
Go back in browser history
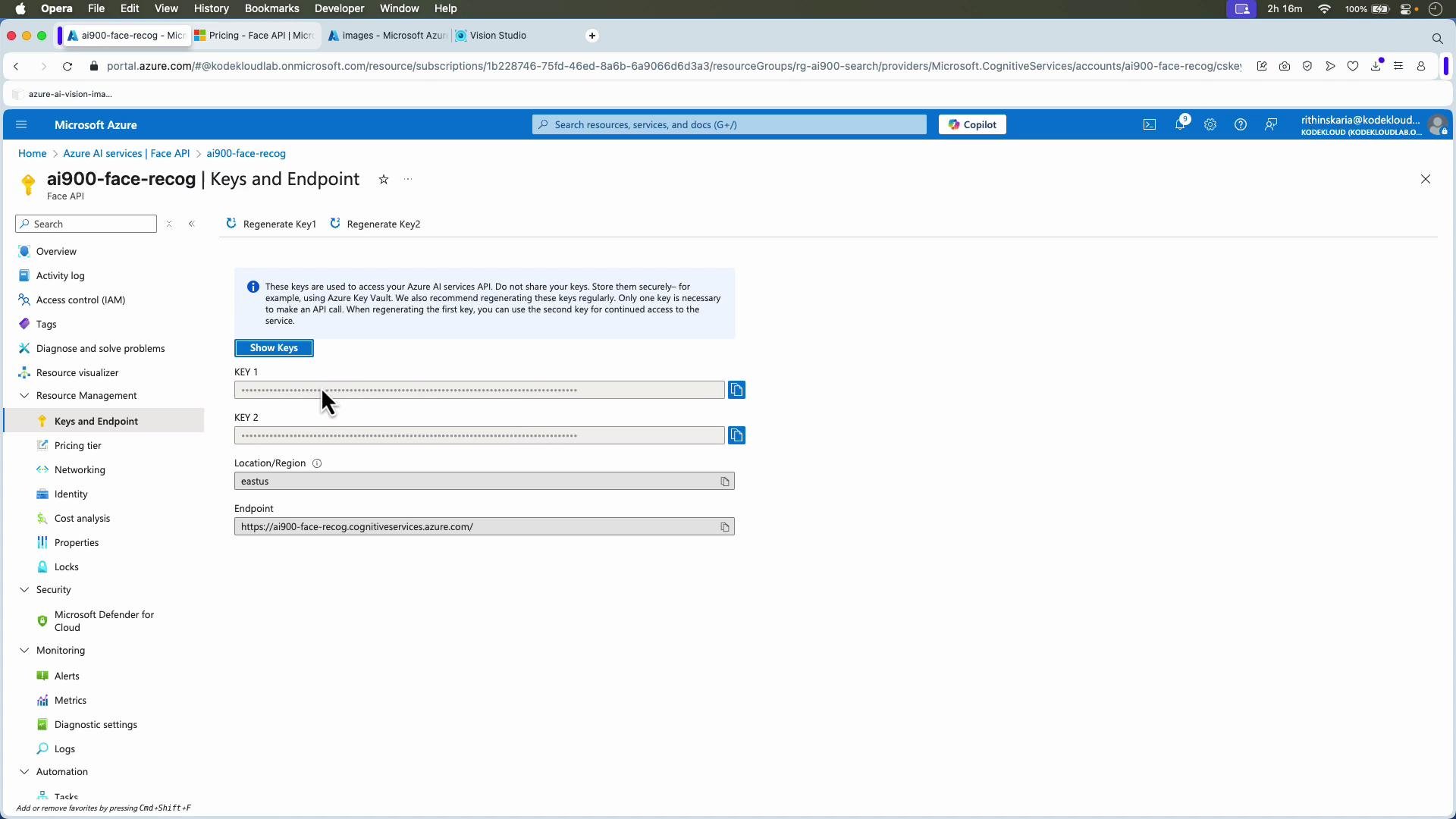tap(17, 67)
